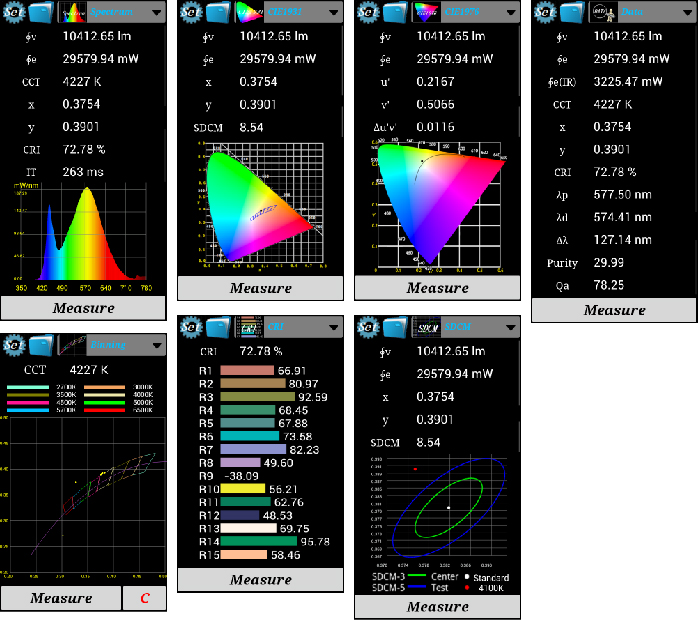Select Spectrum CRI value 72.78 %

click(x=84, y=149)
